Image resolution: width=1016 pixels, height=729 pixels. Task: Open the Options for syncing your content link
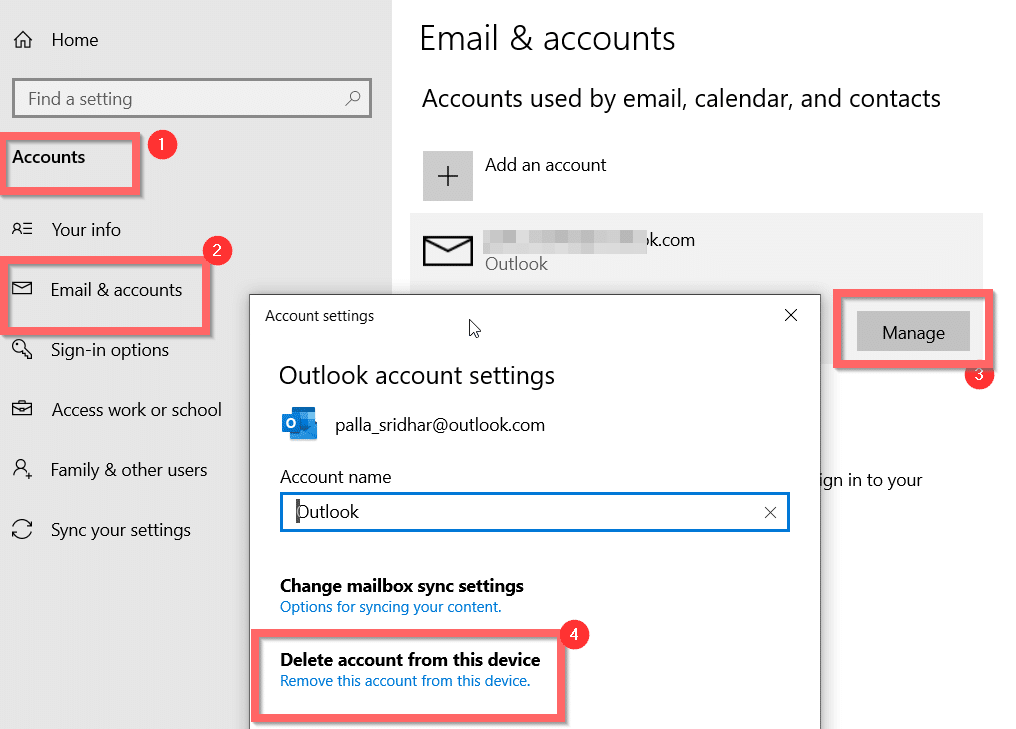390,607
